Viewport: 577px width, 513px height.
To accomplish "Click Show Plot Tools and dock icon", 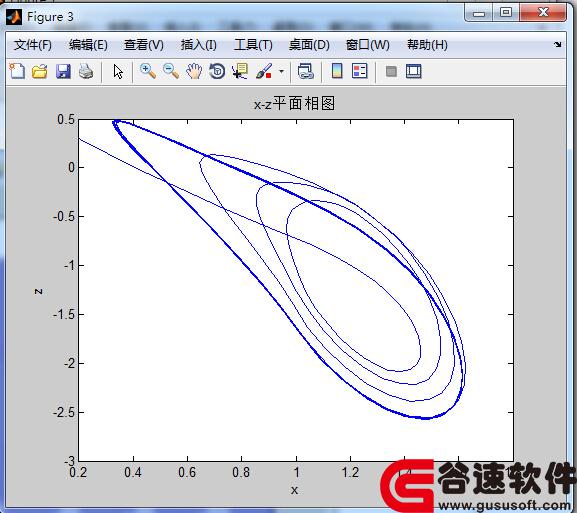I will (x=414, y=71).
